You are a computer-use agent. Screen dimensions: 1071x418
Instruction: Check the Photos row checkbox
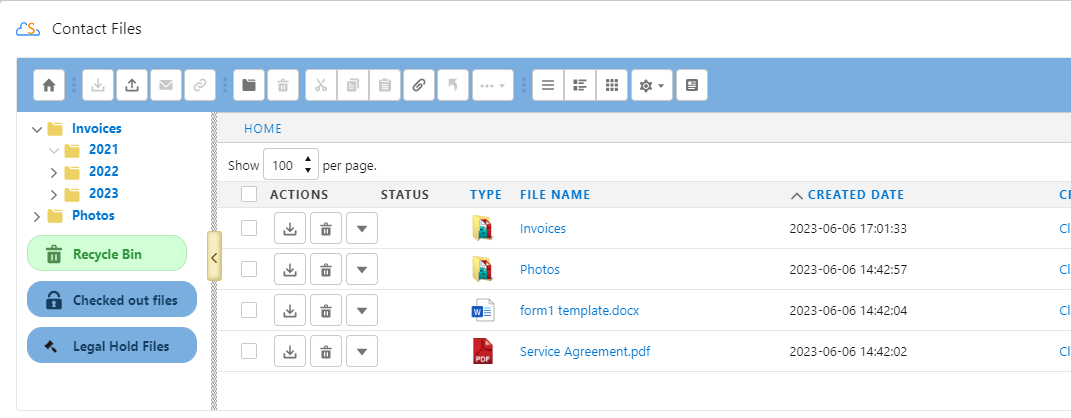pos(249,269)
